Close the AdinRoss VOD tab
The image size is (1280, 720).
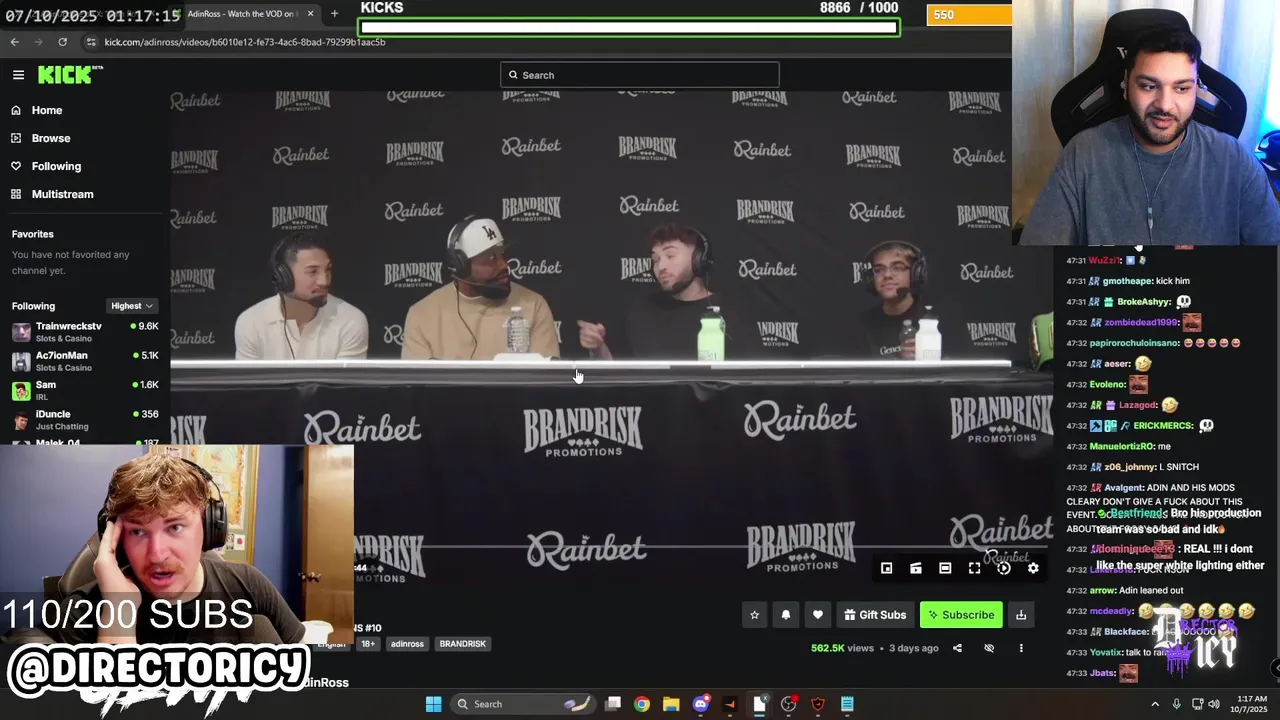pos(310,14)
